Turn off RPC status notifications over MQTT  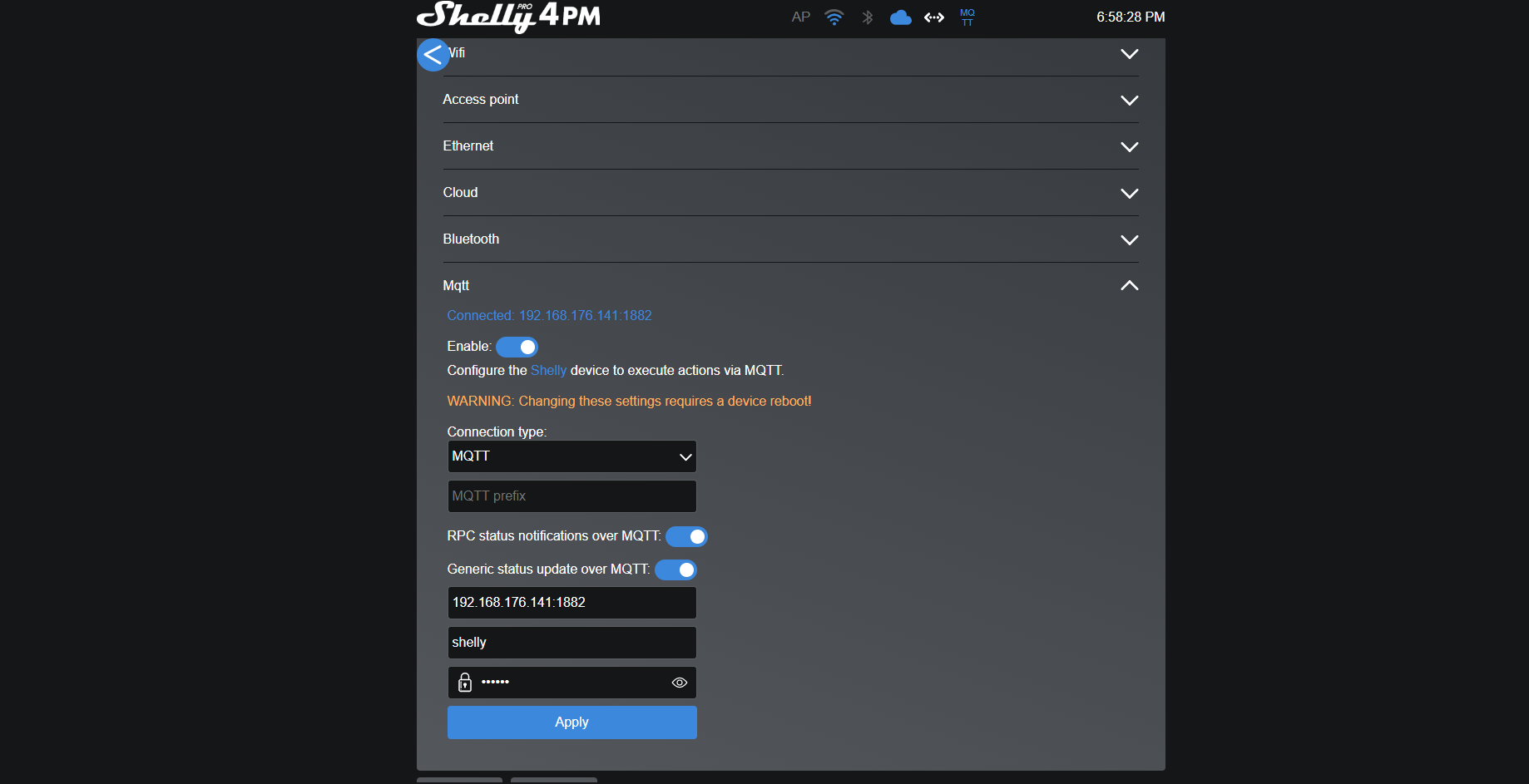pyautogui.click(x=685, y=536)
